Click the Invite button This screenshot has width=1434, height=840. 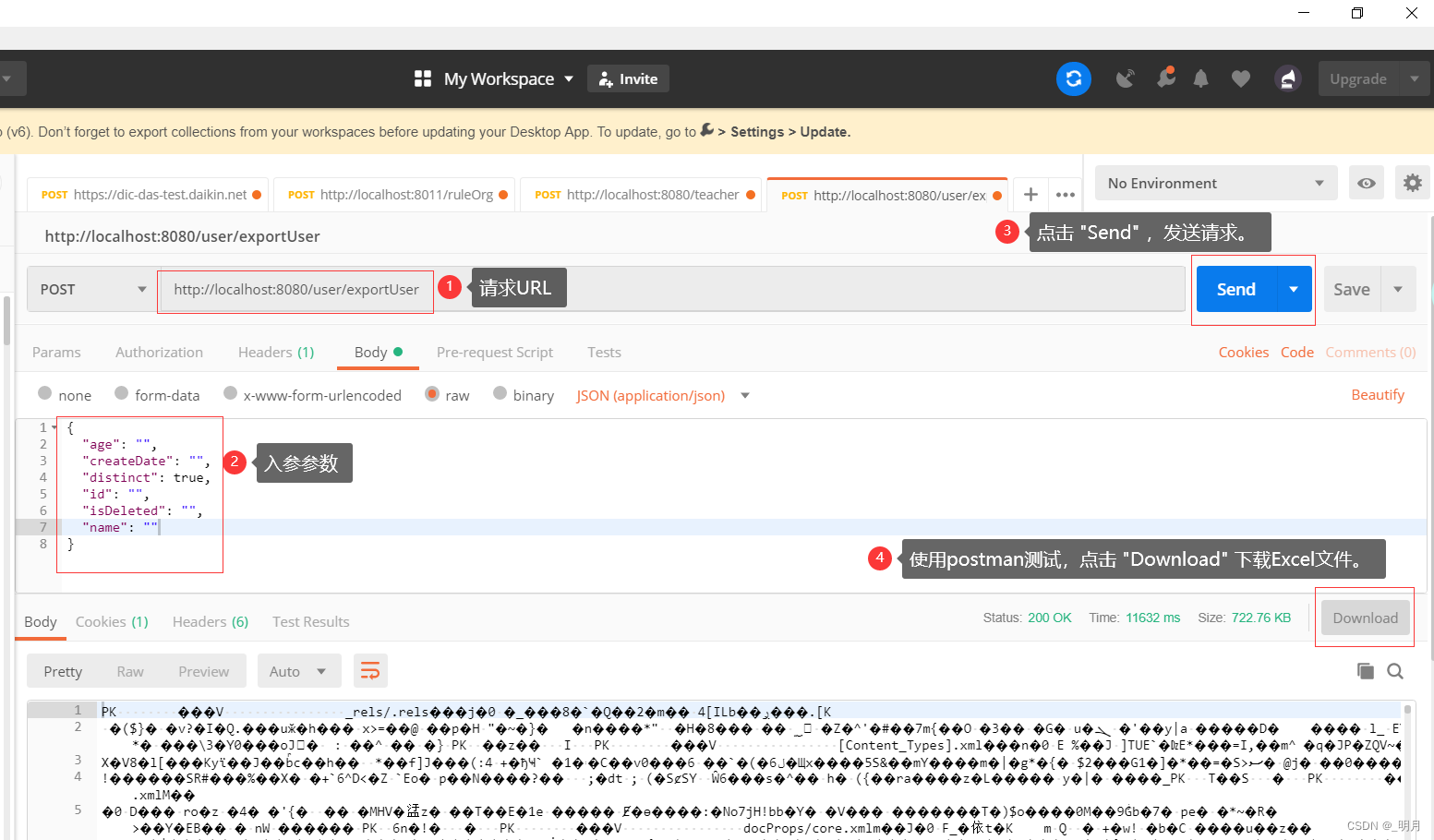pos(628,78)
